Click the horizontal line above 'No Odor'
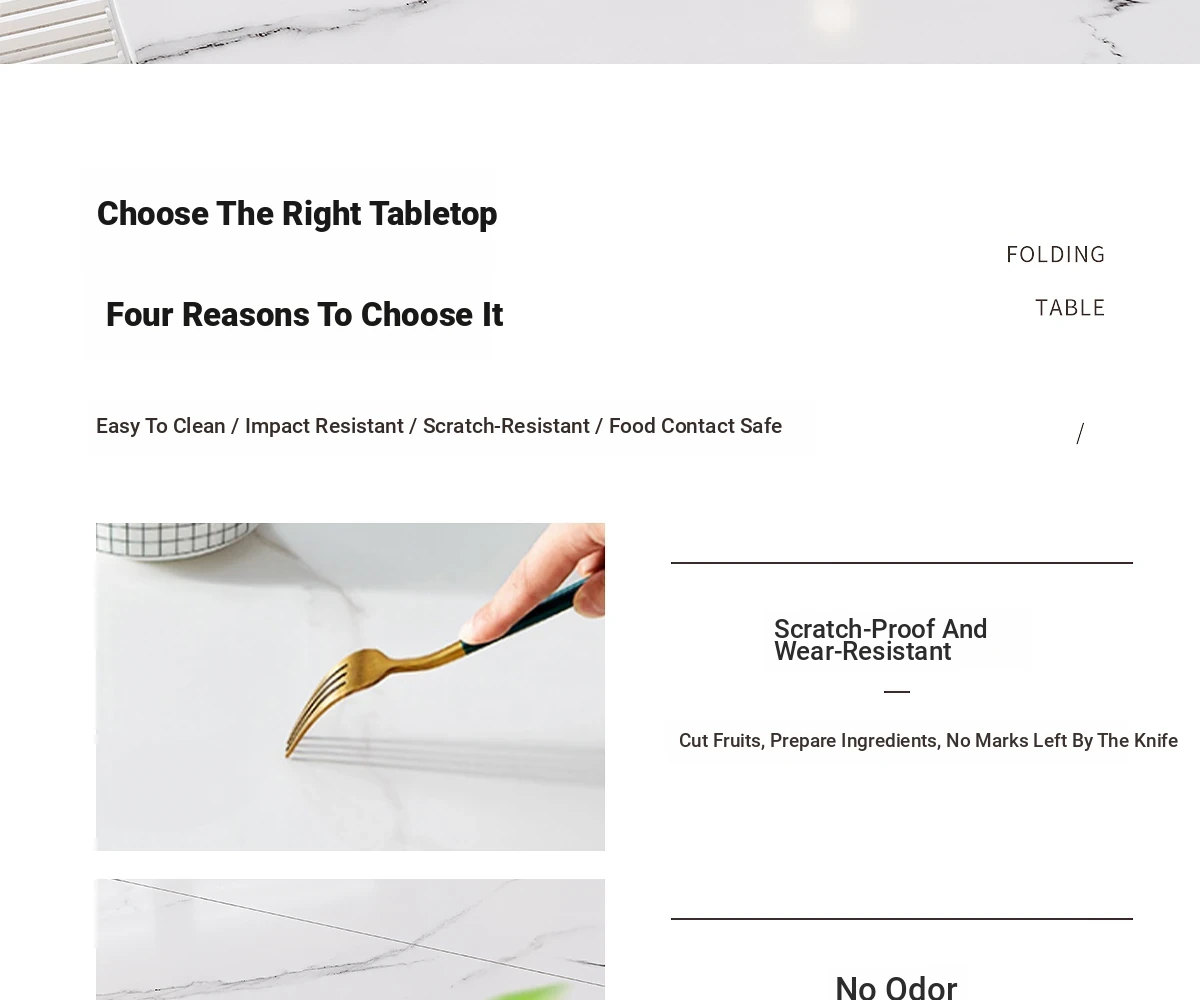The height and width of the screenshot is (1000, 1200). [x=902, y=919]
